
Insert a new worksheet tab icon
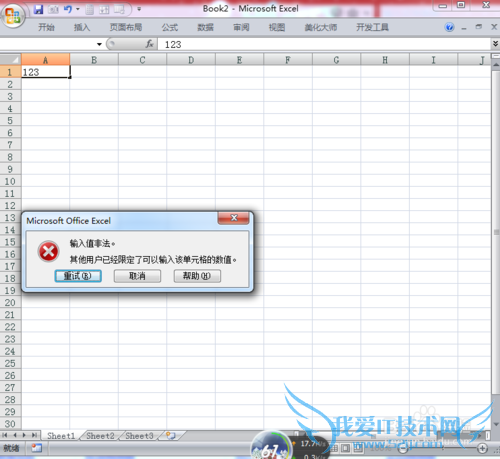pos(171,435)
